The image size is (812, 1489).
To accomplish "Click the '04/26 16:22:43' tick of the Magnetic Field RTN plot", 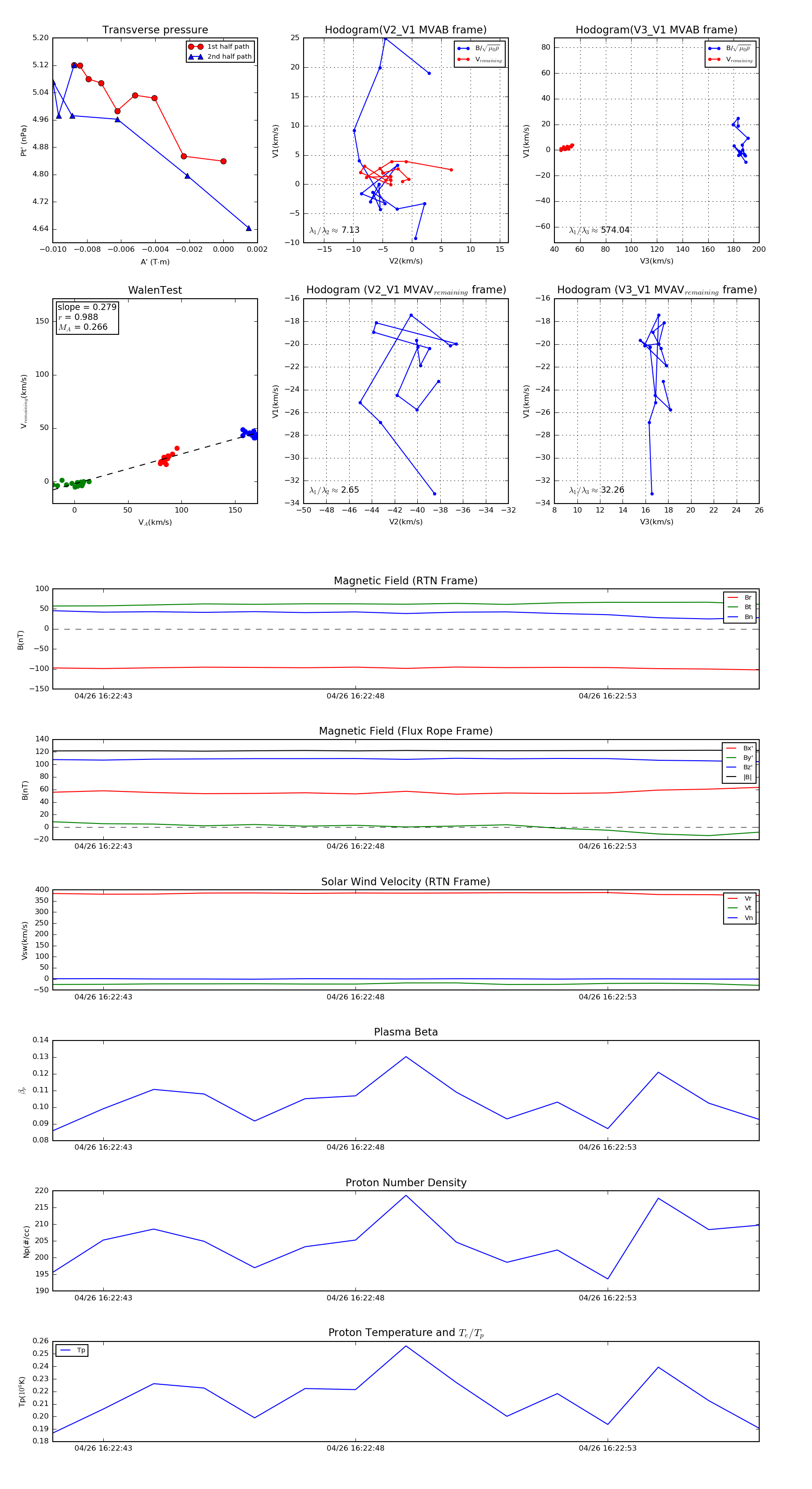I will point(103,696).
